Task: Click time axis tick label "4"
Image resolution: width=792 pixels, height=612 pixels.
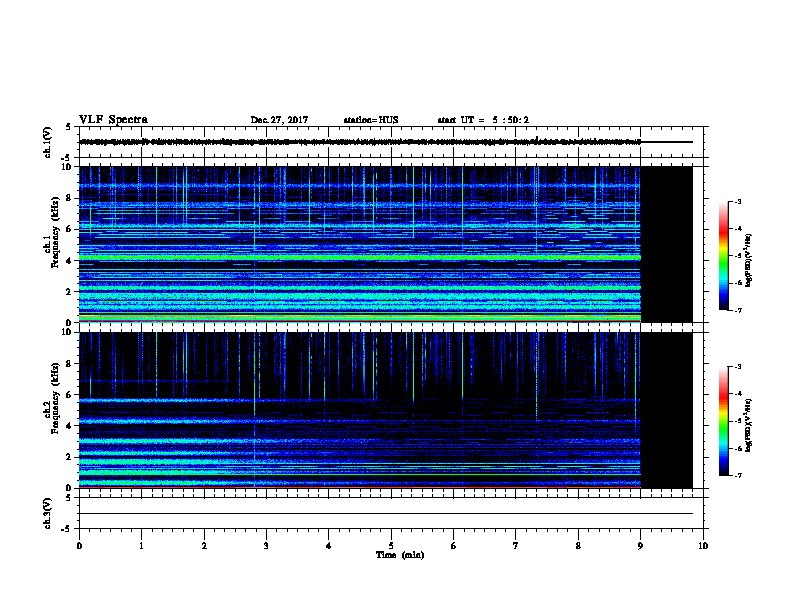Action: [x=328, y=546]
